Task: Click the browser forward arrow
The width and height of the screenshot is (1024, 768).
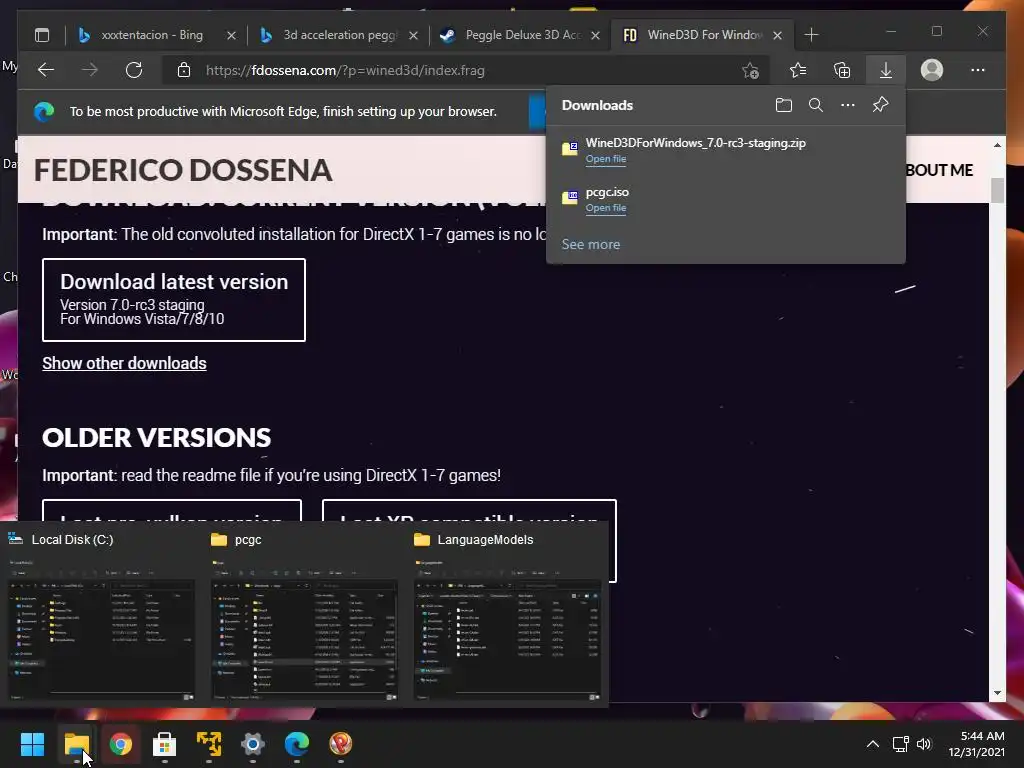Action: coord(89,70)
